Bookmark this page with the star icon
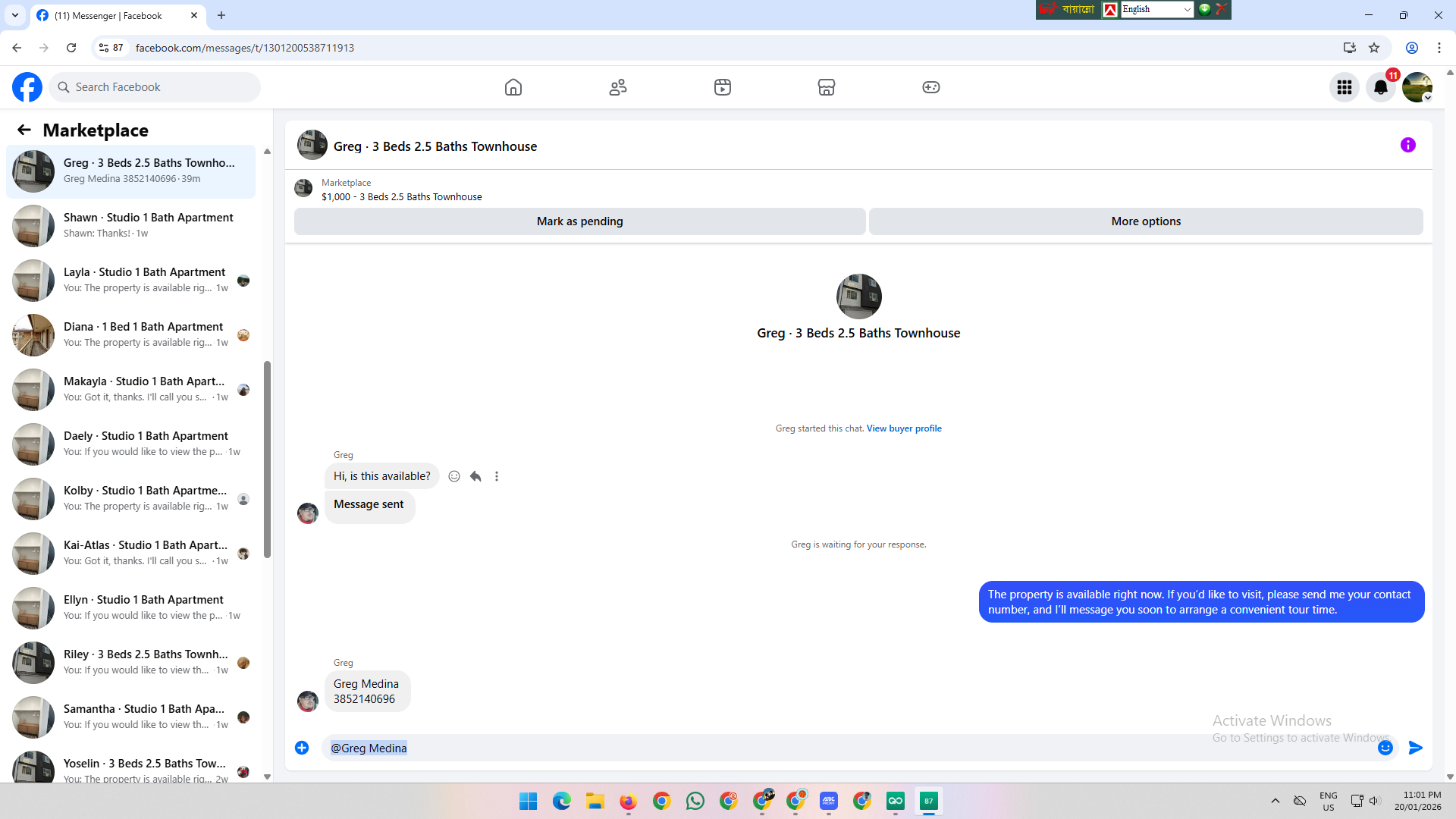The image size is (1456, 819). pos(1374,48)
